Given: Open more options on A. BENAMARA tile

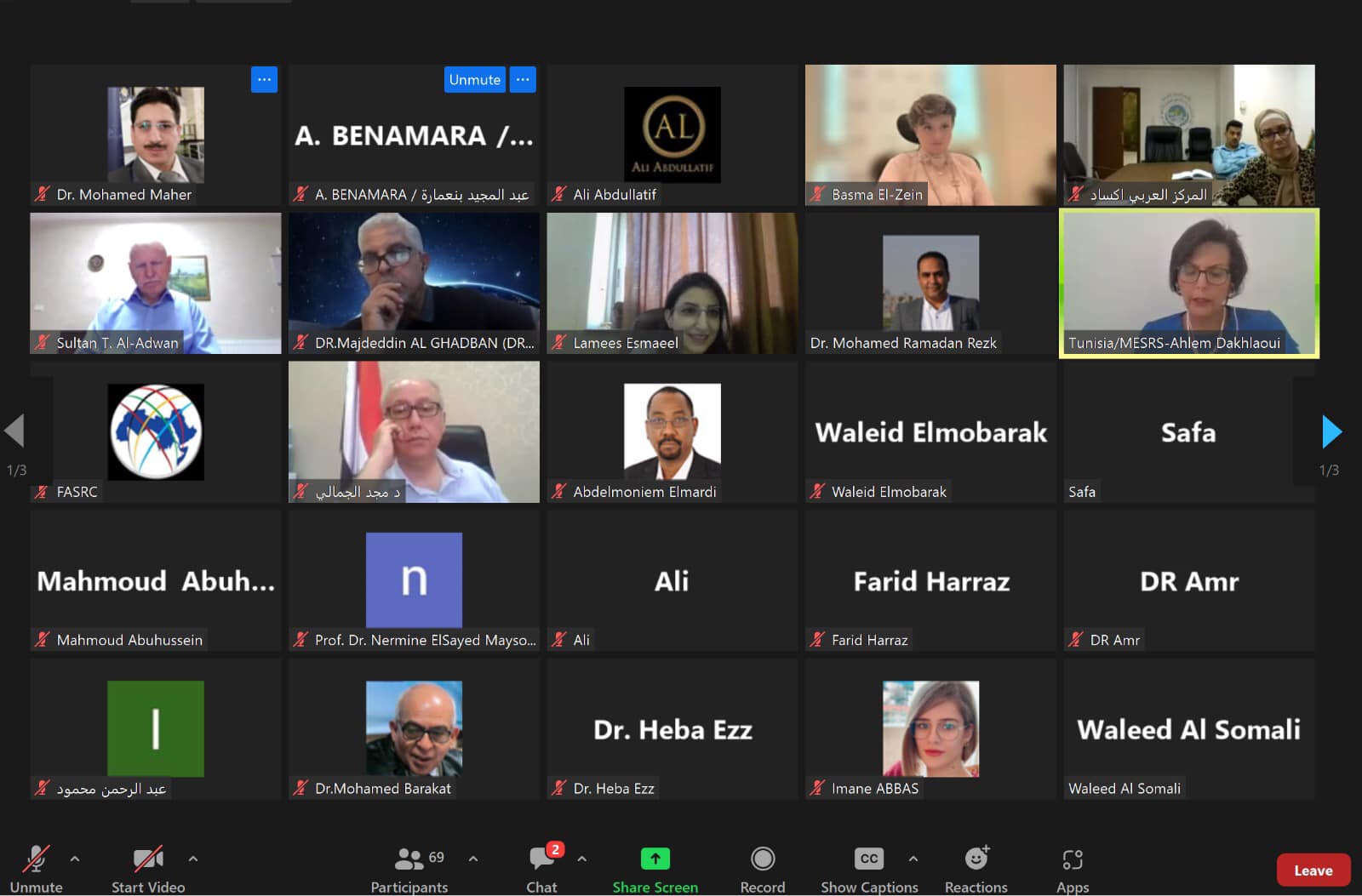Looking at the screenshot, I should [x=523, y=79].
